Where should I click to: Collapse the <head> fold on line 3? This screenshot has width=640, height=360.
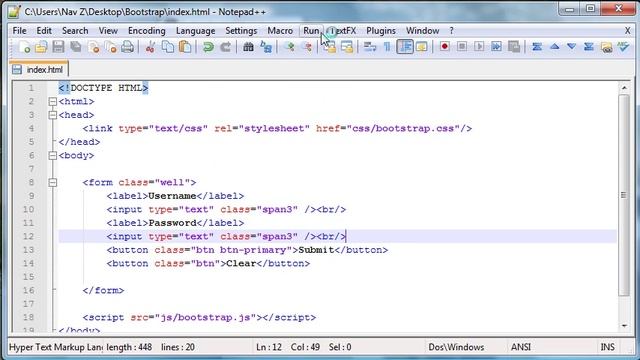53,115
